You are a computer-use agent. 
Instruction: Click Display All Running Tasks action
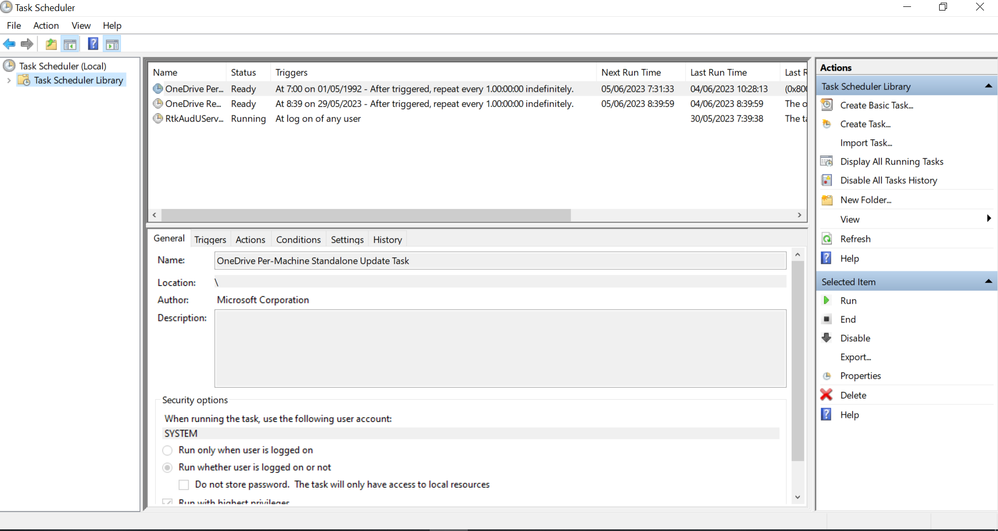click(x=892, y=162)
